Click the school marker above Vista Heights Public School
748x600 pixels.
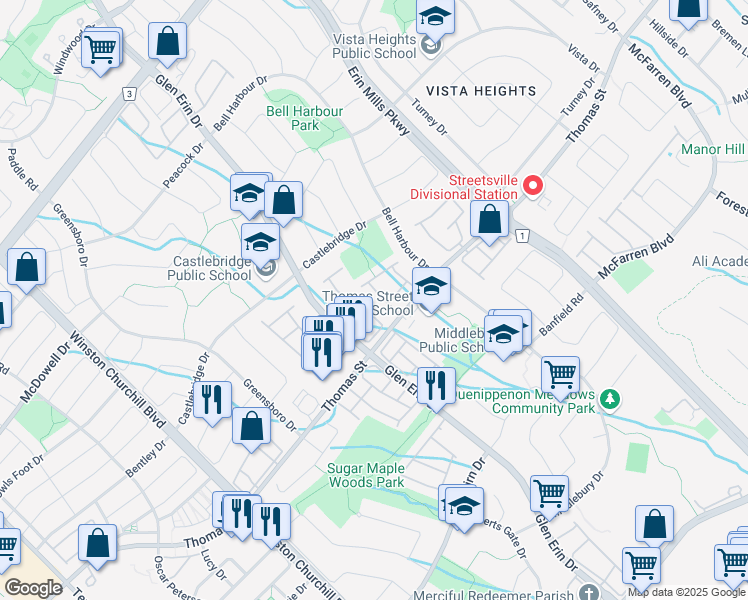pyautogui.click(x=435, y=17)
